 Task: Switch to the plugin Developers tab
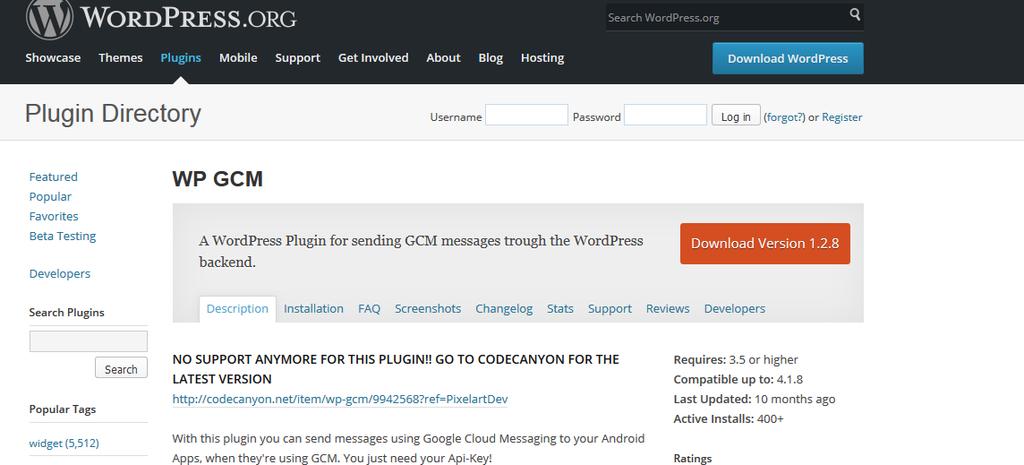[x=735, y=309]
